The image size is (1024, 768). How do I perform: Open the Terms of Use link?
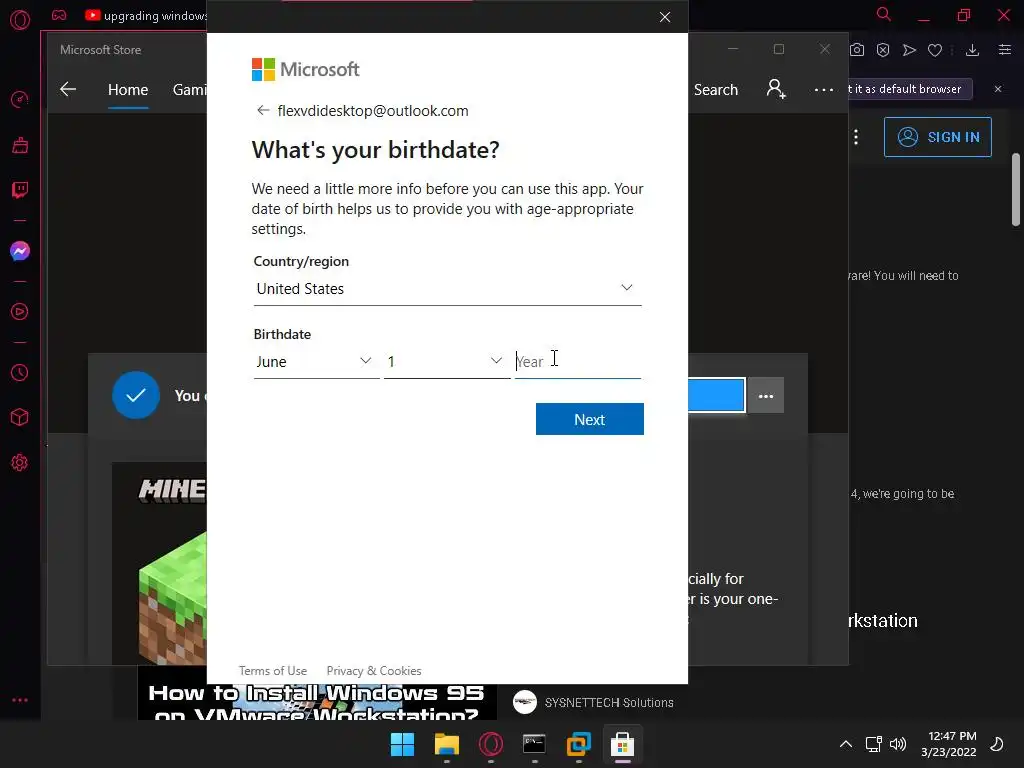[x=272, y=671]
